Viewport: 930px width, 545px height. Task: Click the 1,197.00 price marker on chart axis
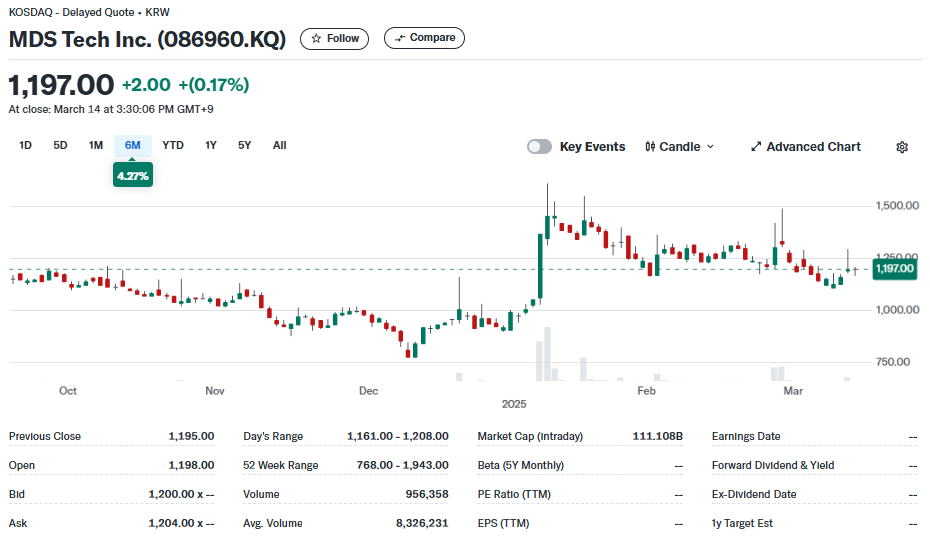pos(894,269)
